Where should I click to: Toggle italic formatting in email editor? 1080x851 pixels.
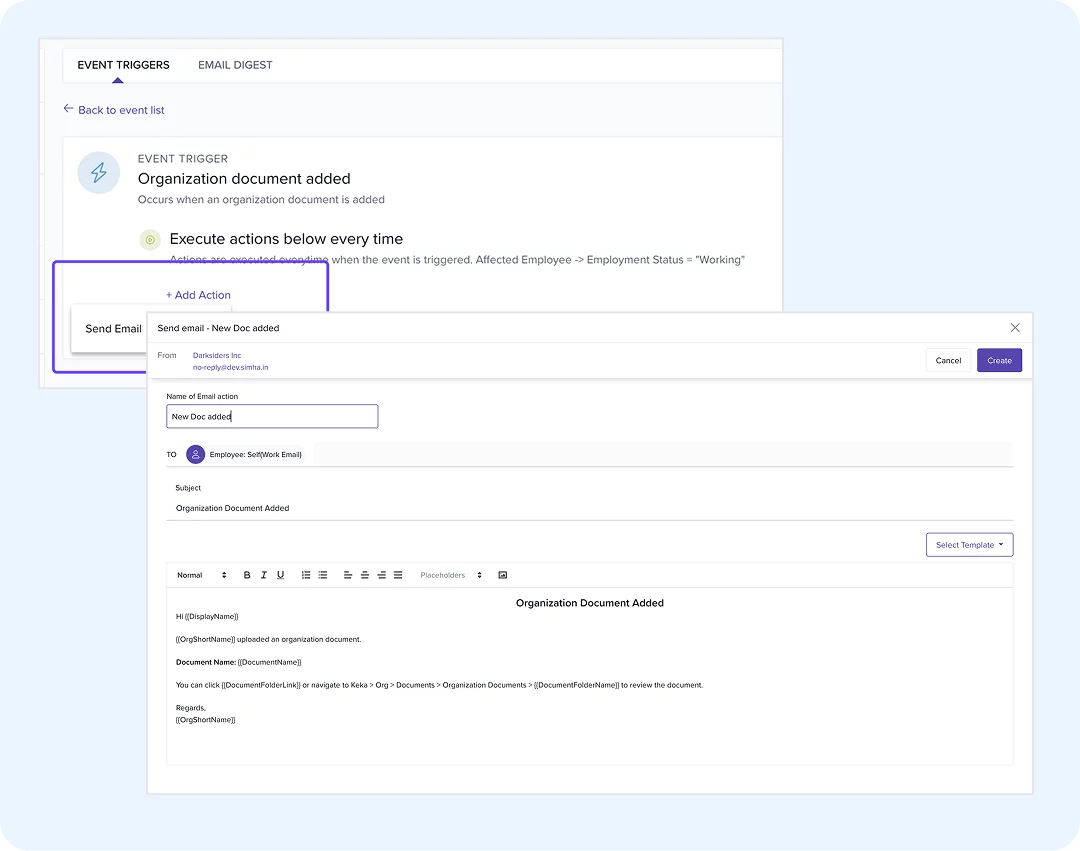click(264, 575)
